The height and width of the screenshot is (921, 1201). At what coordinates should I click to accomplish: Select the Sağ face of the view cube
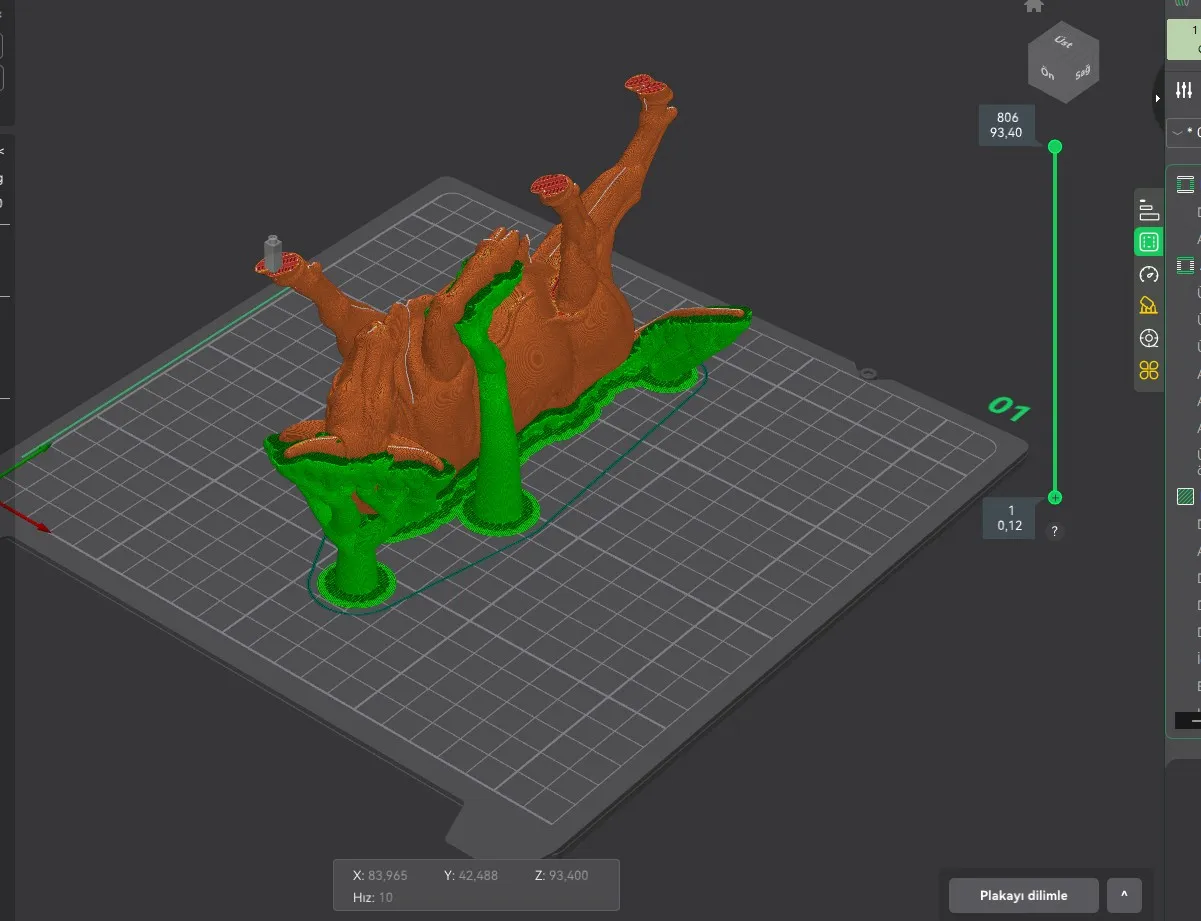[x=1082, y=73]
